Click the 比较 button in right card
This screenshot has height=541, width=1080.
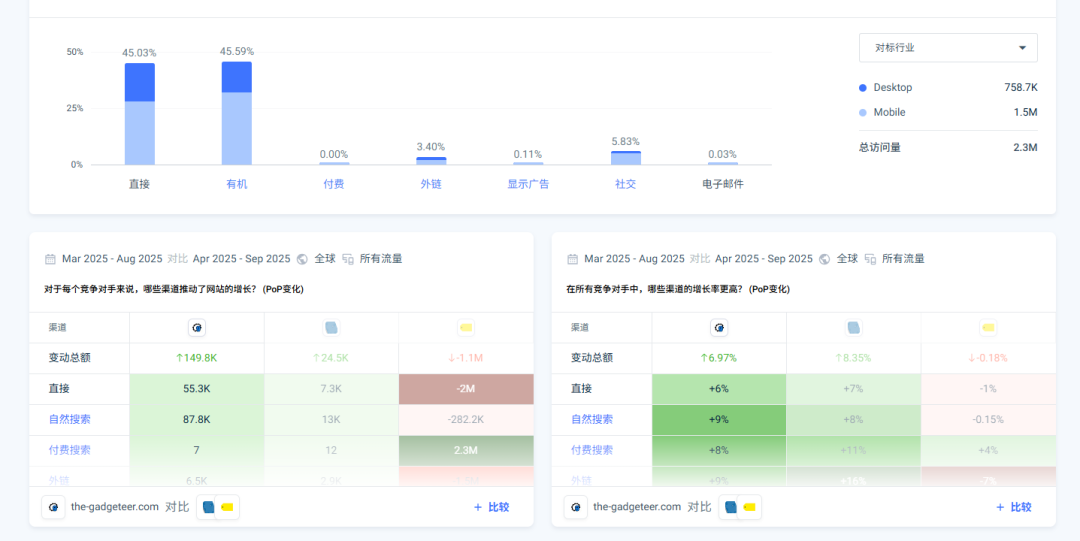1013,507
